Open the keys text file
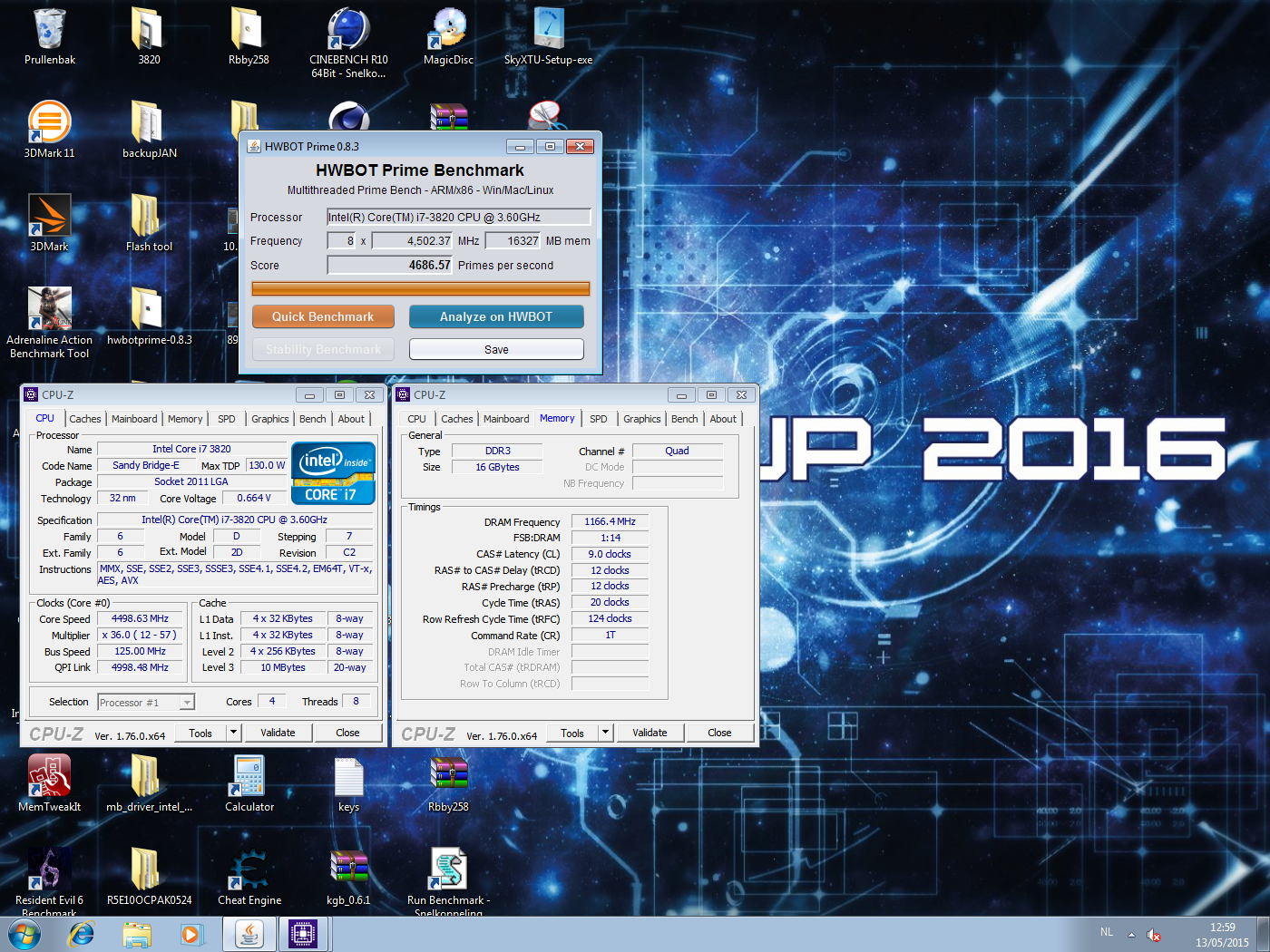The width and height of the screenshot is (1270, 952). 348,783
